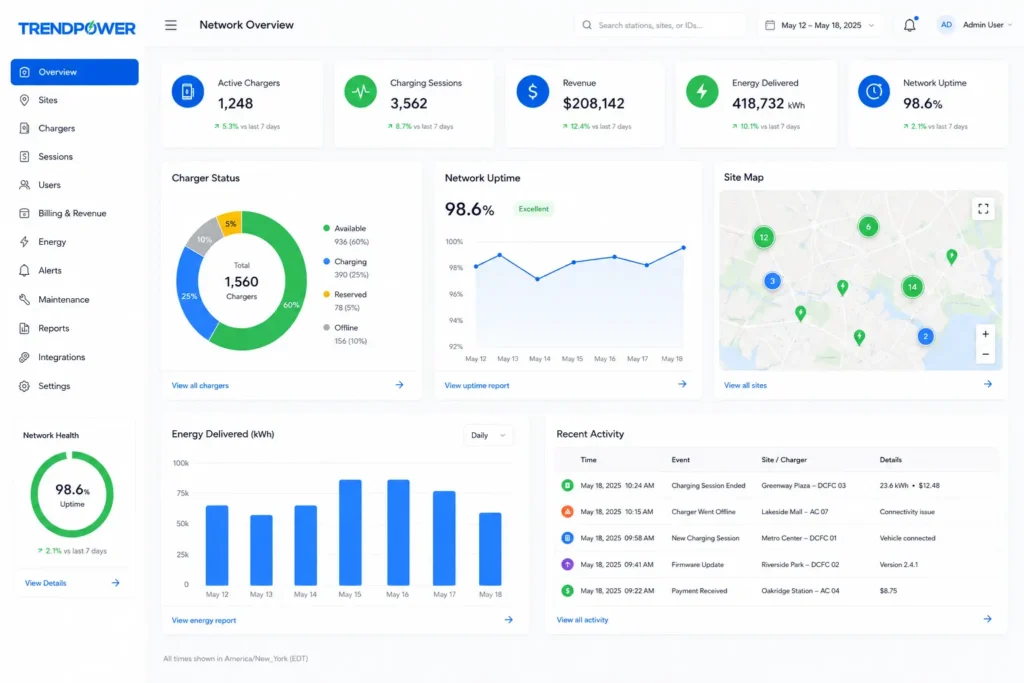Click the green Available legend dot
The width and height of the screenshot is (1024, 683).
(x=326, y=228)
